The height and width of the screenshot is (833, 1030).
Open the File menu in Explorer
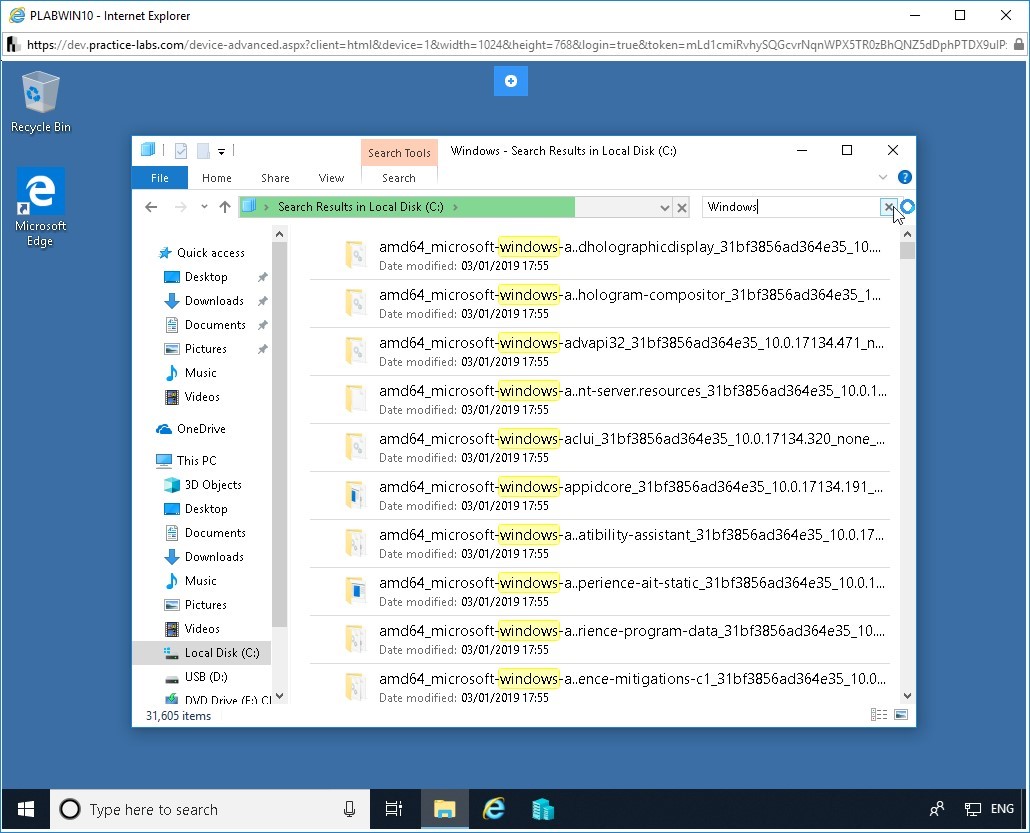[x=160, y=178]
